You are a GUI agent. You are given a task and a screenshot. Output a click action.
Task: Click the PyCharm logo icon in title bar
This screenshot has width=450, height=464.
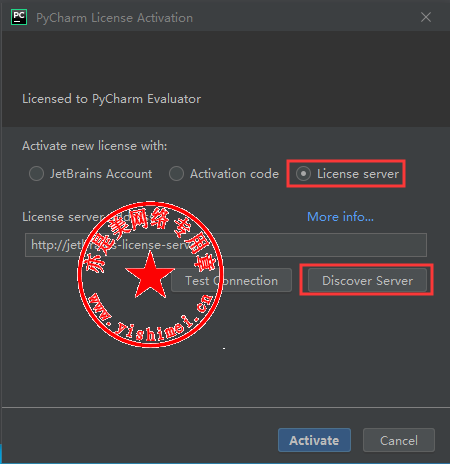coord(19,17)
